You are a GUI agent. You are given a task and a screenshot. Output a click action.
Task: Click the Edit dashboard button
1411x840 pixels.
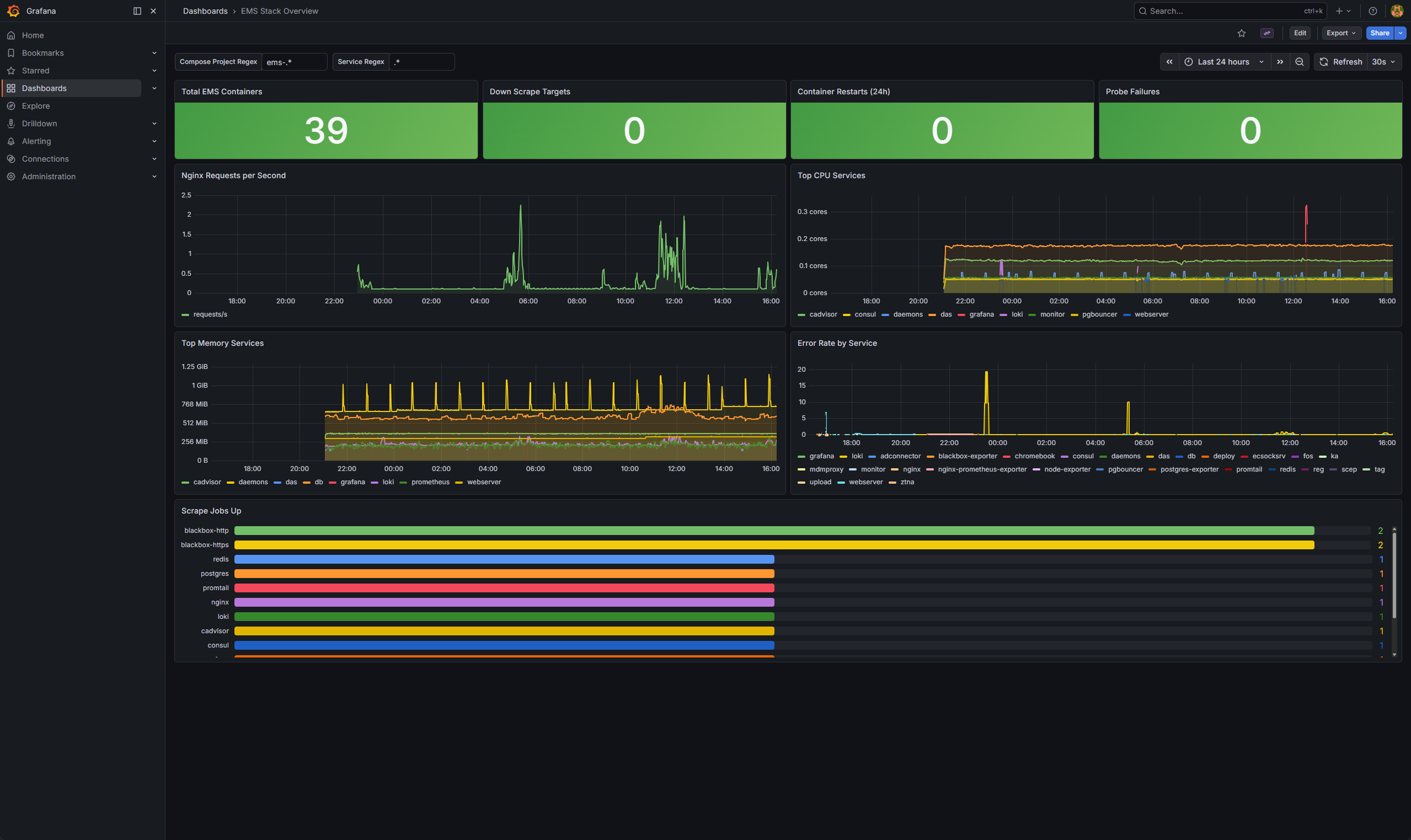click(1300, 33)
